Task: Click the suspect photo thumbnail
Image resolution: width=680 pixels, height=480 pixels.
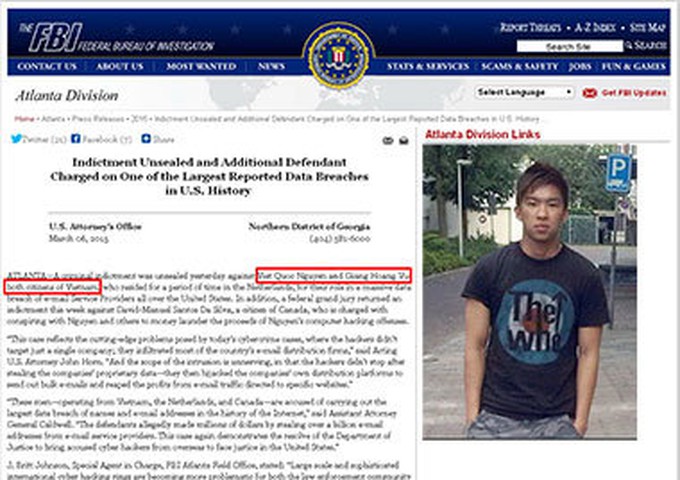Action: point(530,292)
